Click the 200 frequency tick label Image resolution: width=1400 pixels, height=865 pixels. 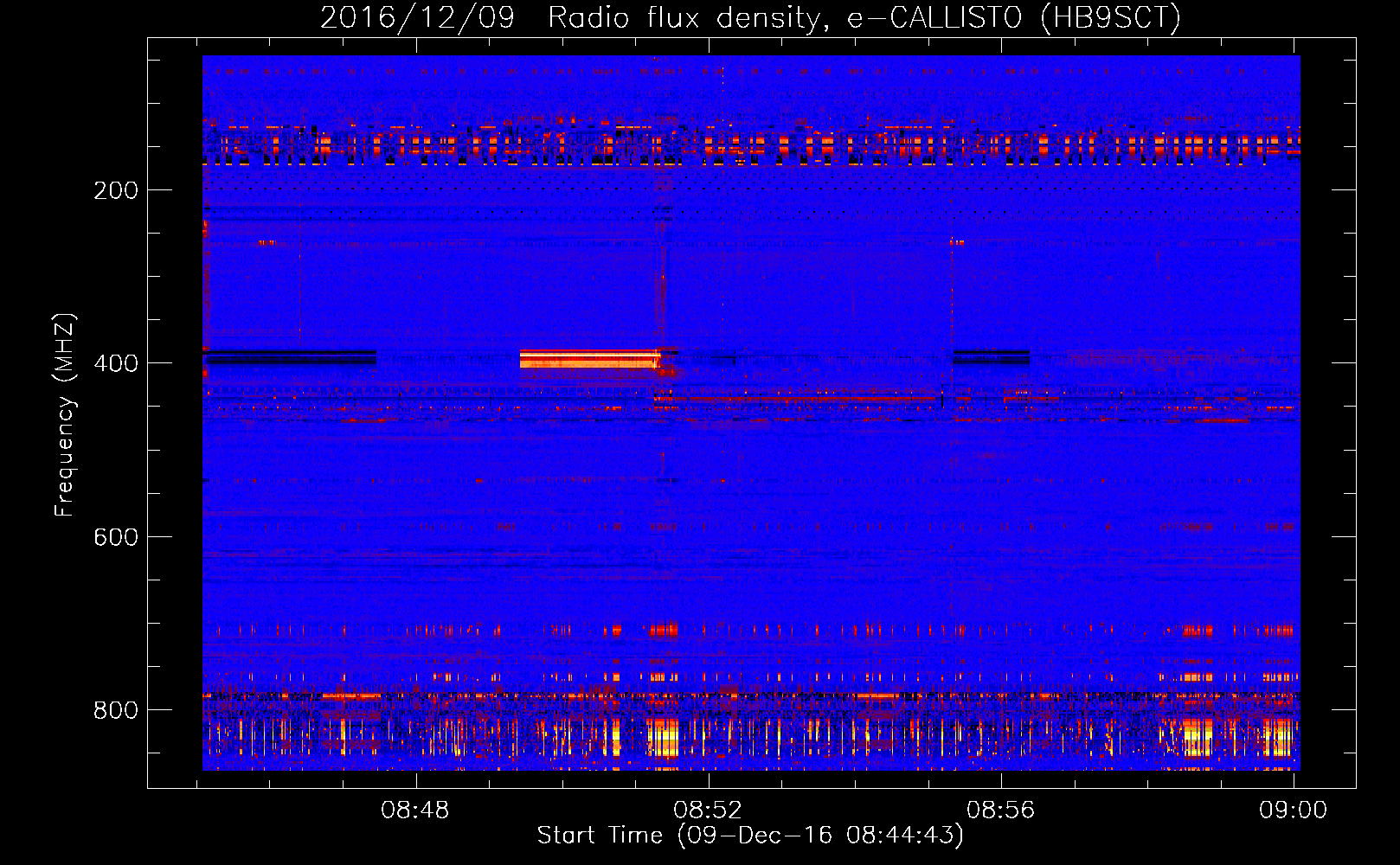click(x=116, y=190)
